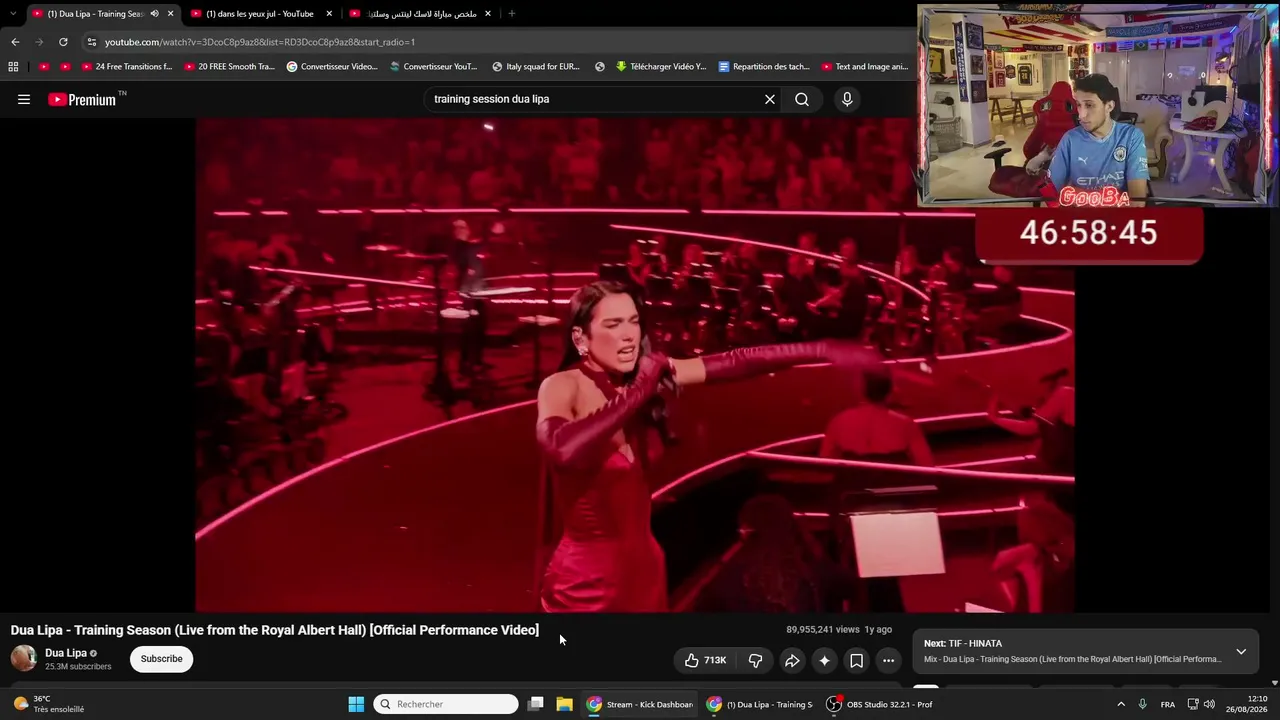Viewport: 1280px width, 720px height.
Task: Save the video to a playlist
Action: (x=856, y=660)
